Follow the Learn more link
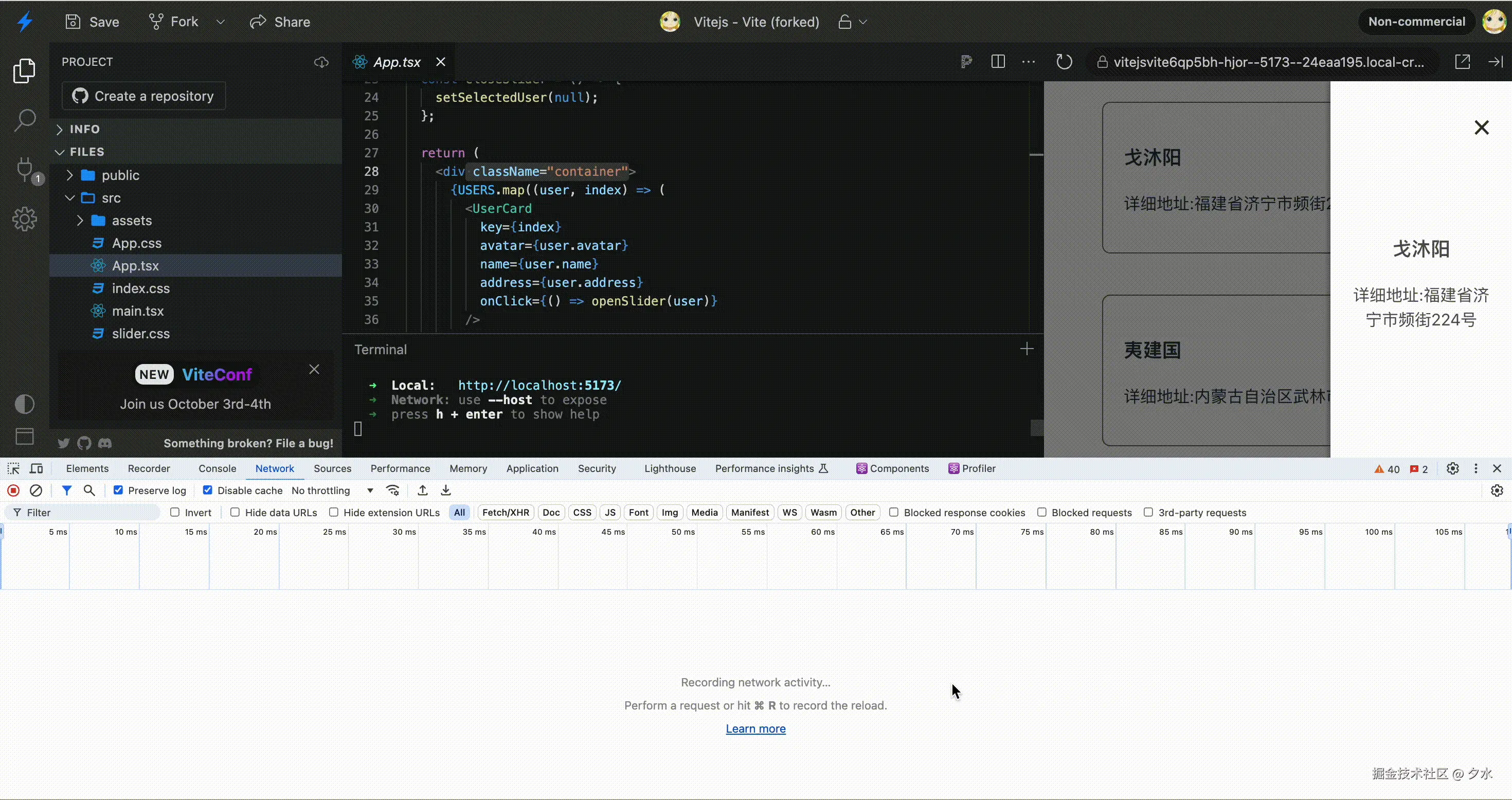Image resolution: width=1512 pixels, height=800 pixels. [755, 729]
